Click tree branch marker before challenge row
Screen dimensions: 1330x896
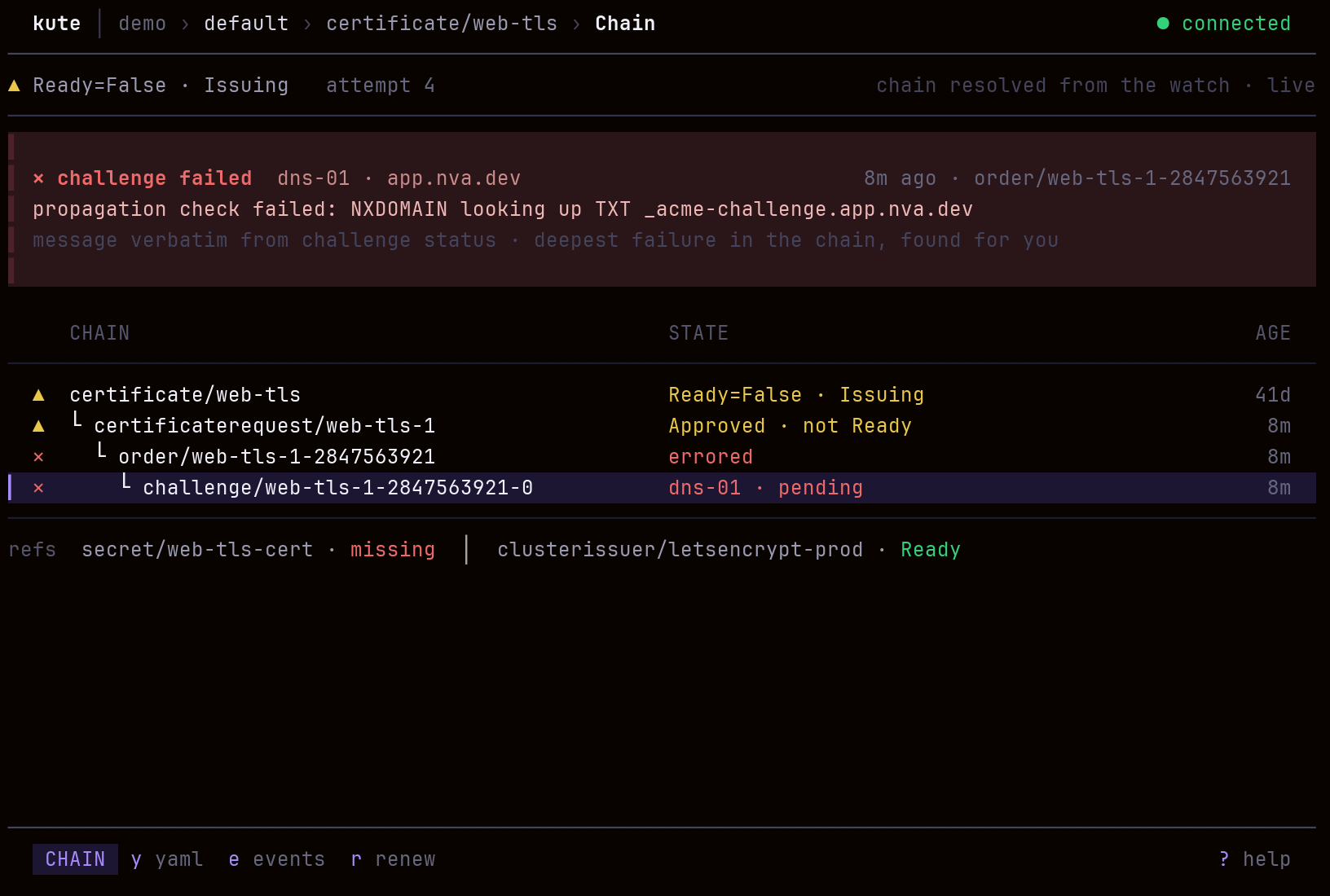(x=126, y=482)
